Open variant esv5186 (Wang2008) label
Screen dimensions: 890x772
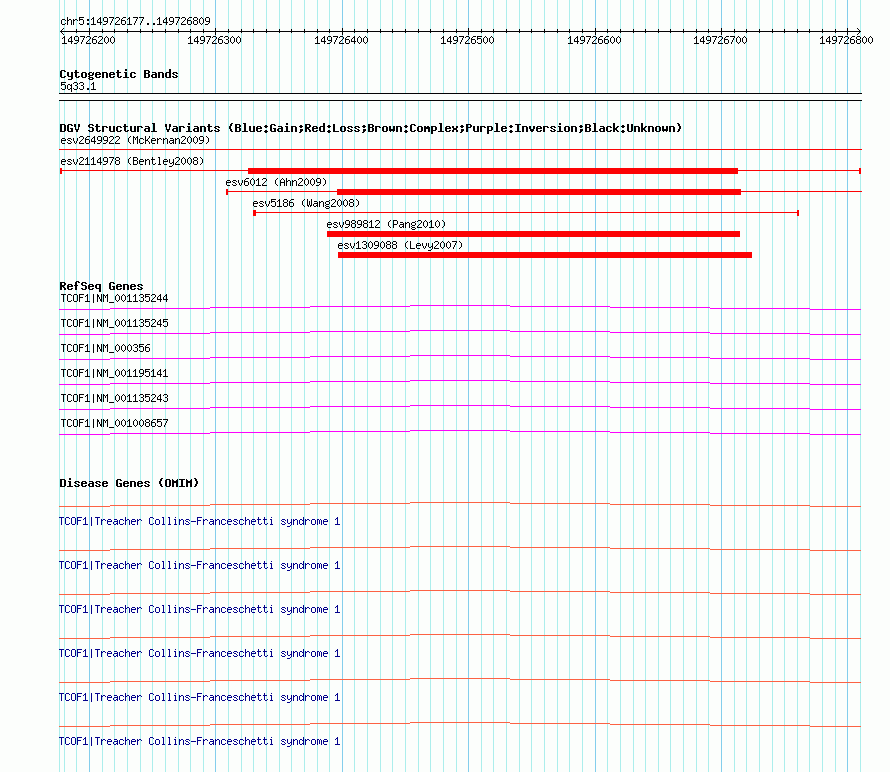point(306,203)
